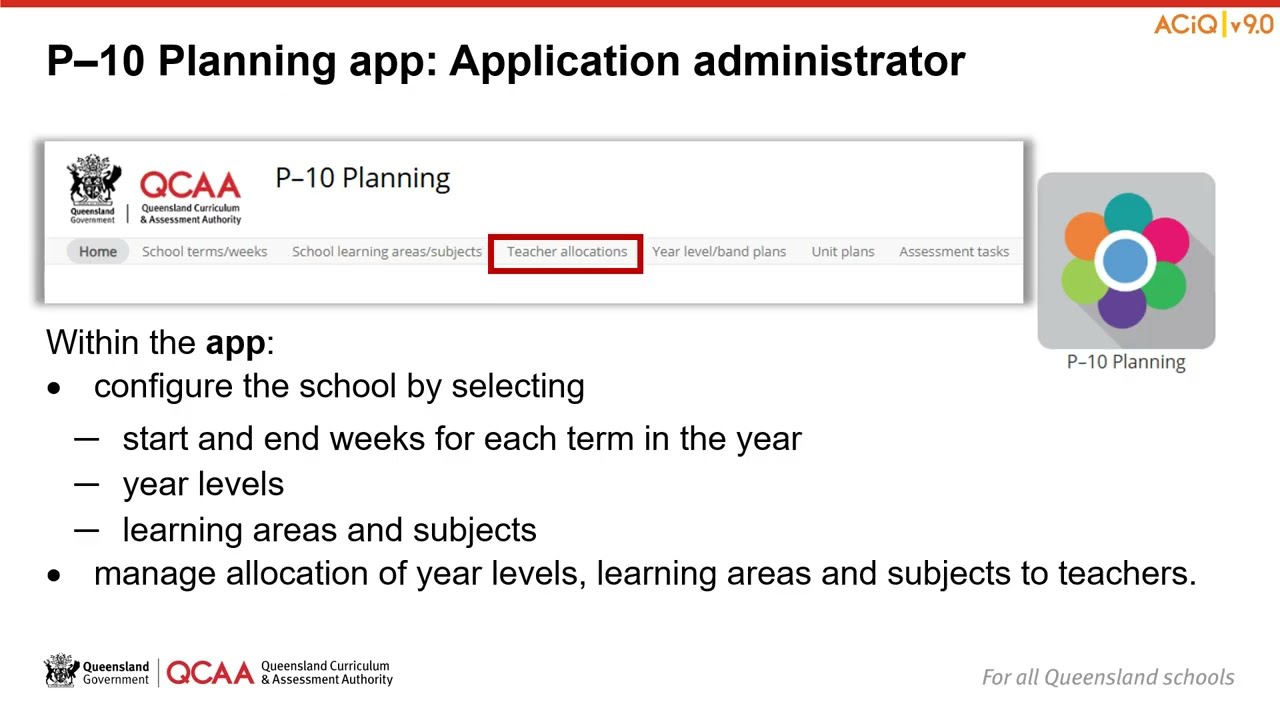Open the Assessment tasks tab
This screenshot has width=1280, height=720.
[954, 252]
